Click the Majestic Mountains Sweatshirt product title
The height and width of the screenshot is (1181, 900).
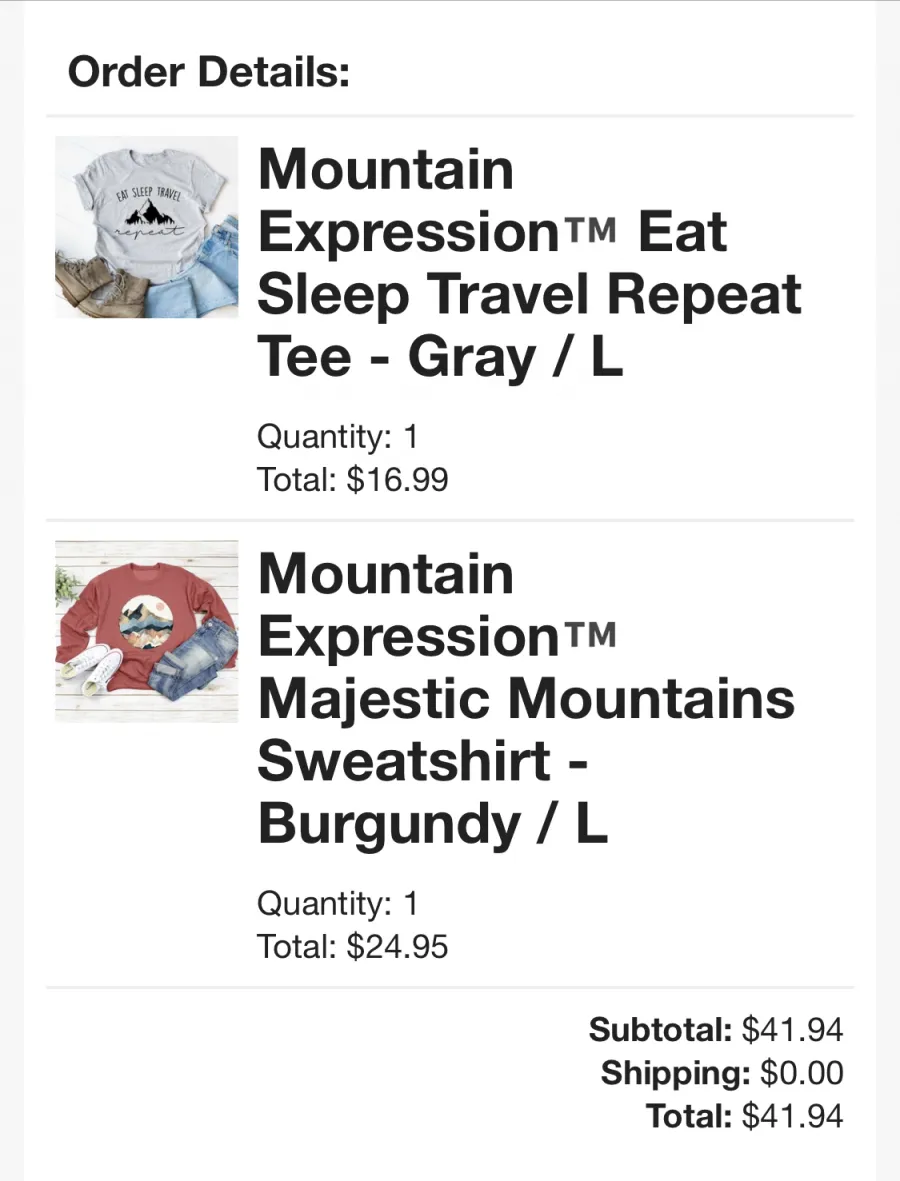pos(526,697)
